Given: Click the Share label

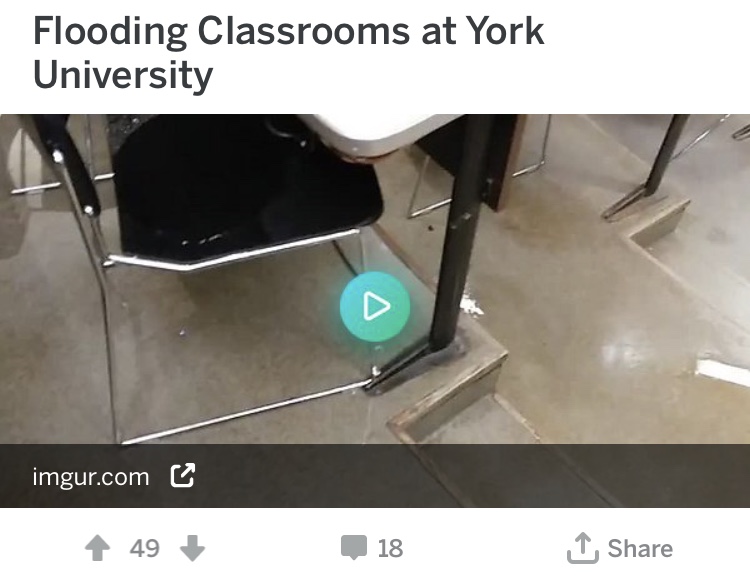Looking at the screenshot, I should 640,549.
